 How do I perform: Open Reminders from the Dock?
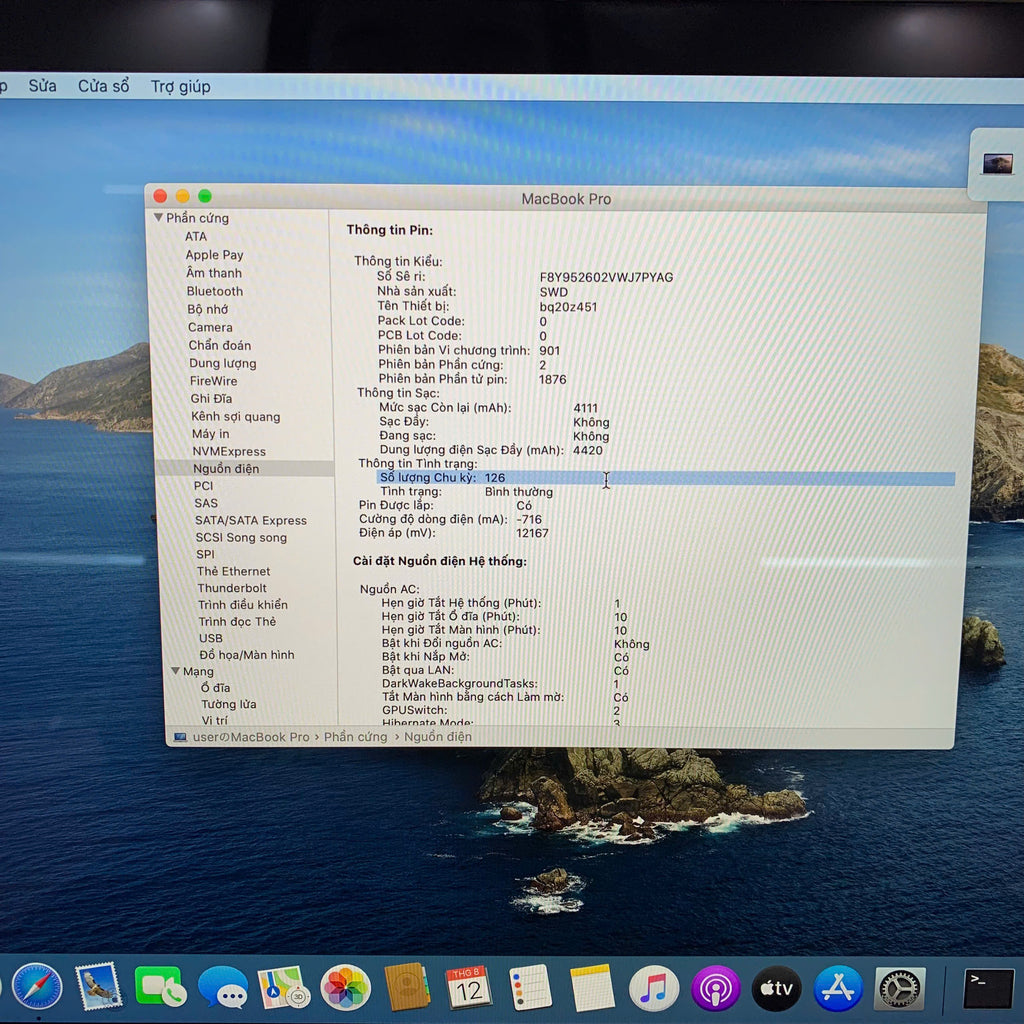coord(530,988)
